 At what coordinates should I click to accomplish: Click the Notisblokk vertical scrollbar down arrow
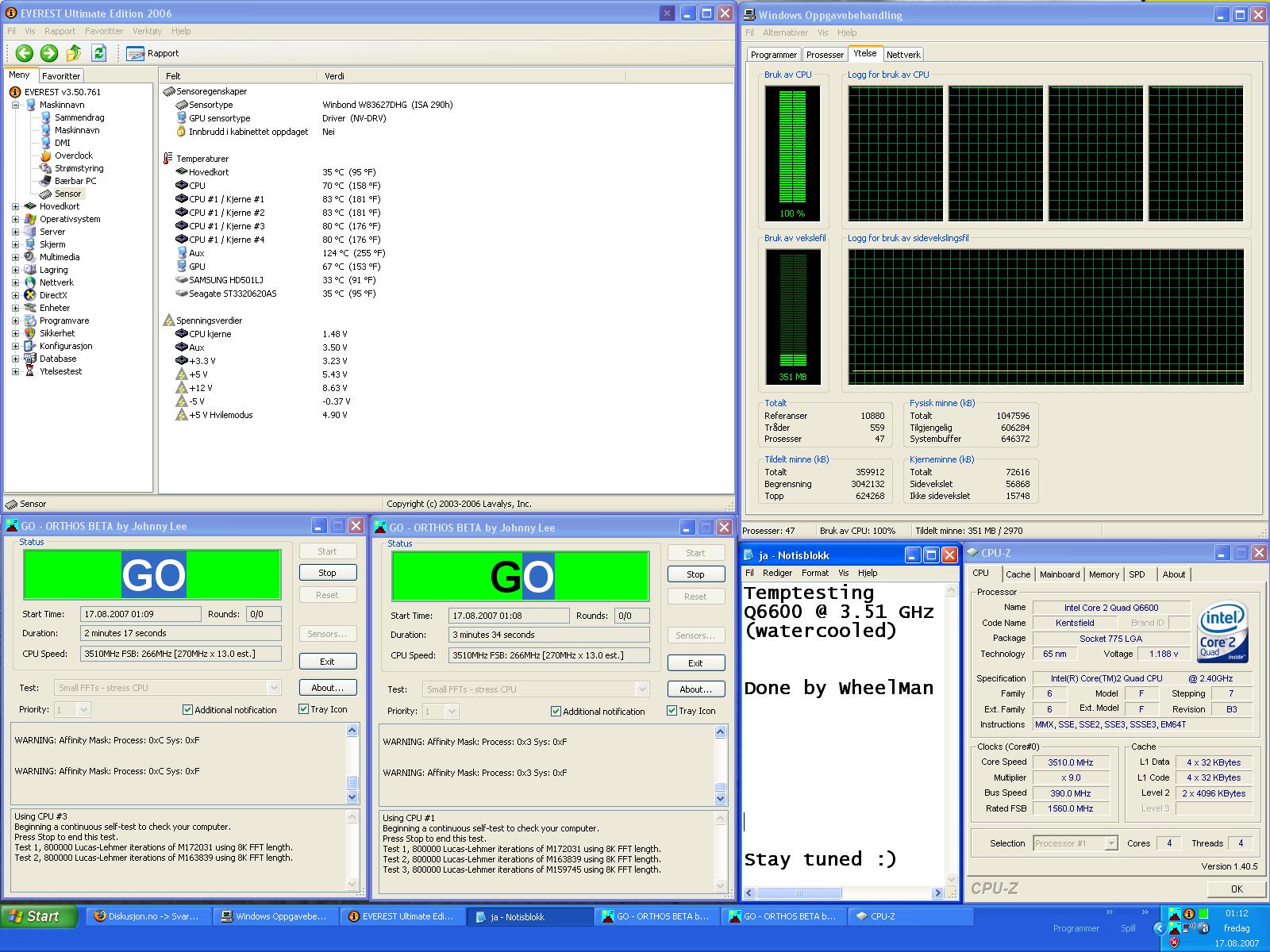tap(952, 880)
